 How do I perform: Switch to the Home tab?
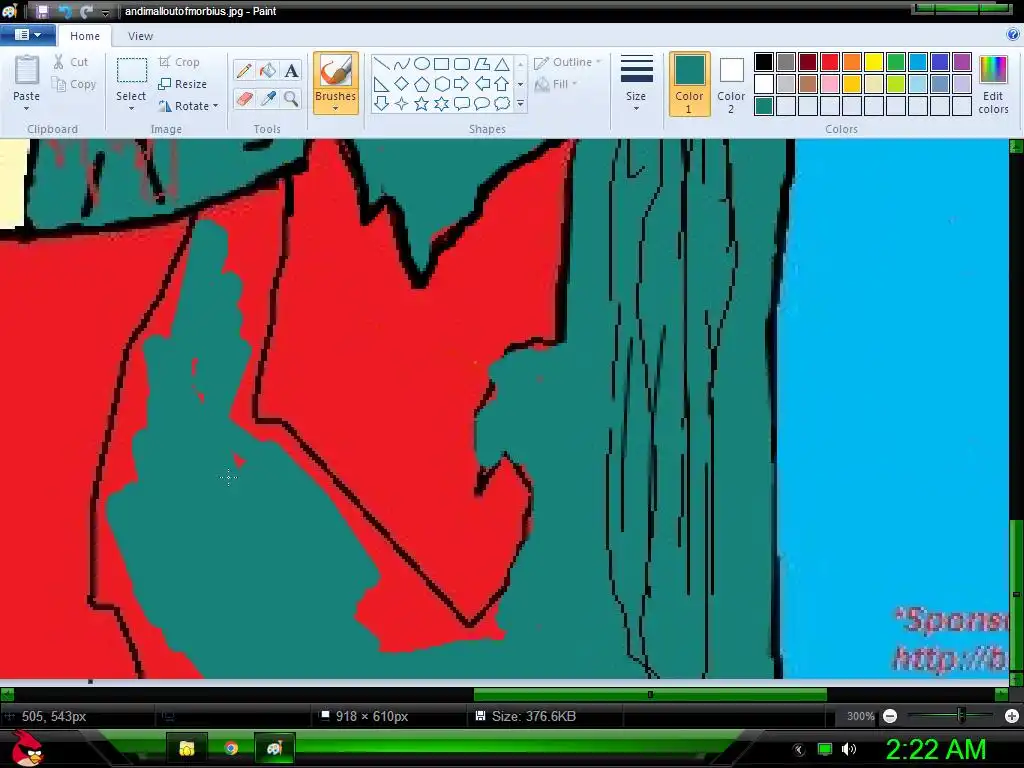pos(85,36)
